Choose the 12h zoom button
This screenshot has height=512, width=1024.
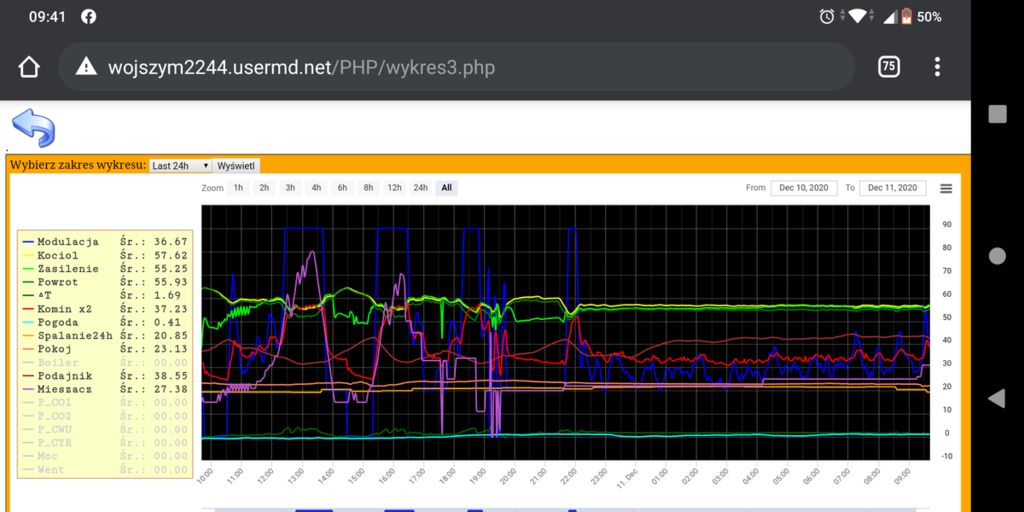pos(394,188)
